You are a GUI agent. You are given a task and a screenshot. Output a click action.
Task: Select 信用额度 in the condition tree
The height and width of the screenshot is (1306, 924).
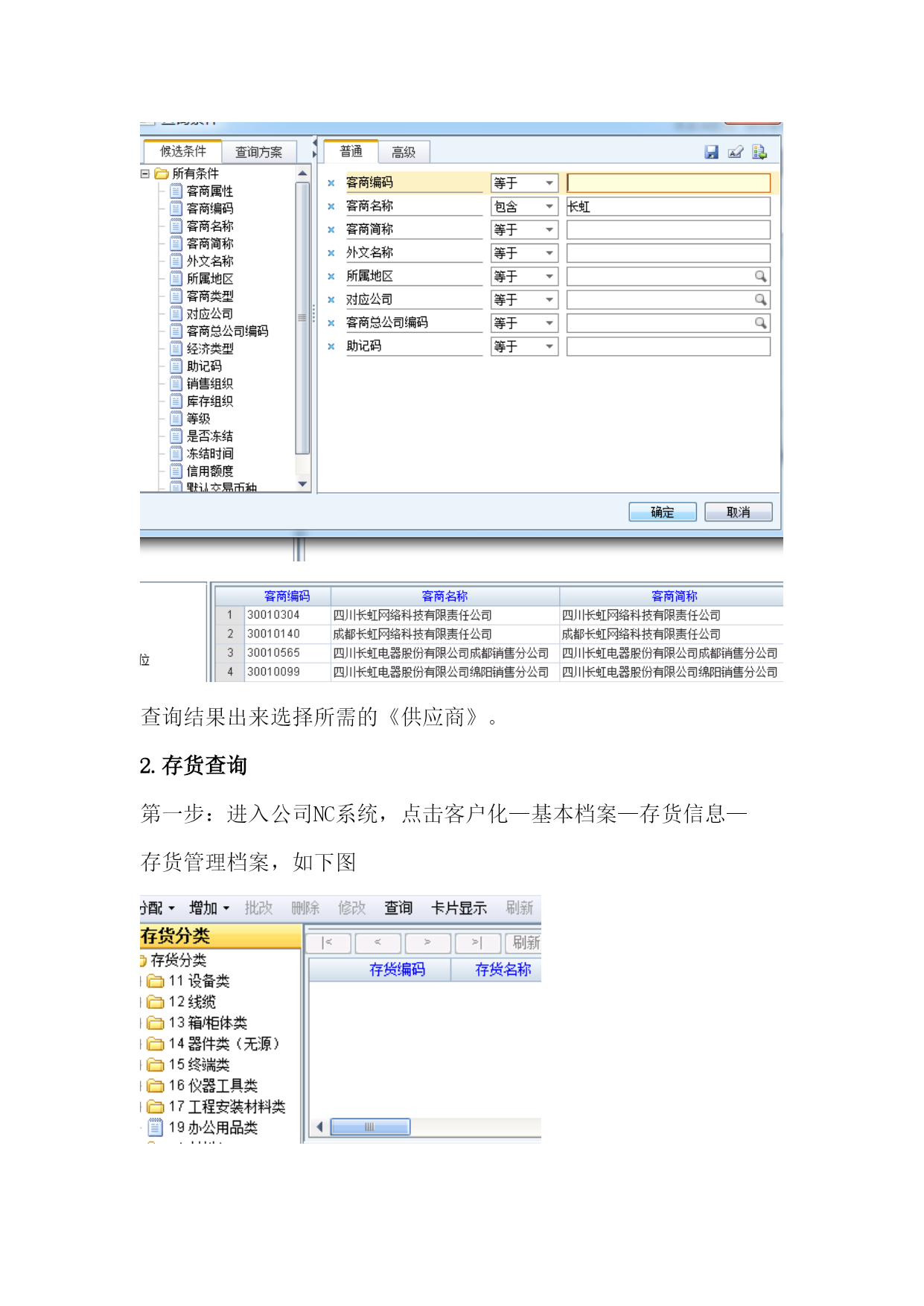210,471
